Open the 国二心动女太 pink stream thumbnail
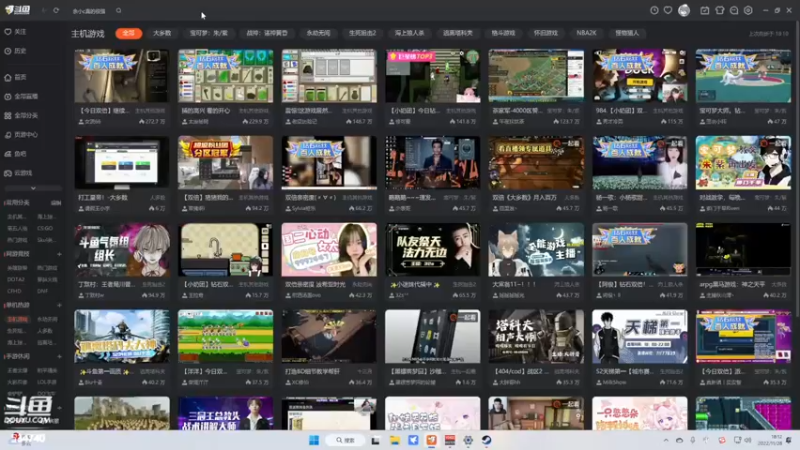 [x=329, y=249]
